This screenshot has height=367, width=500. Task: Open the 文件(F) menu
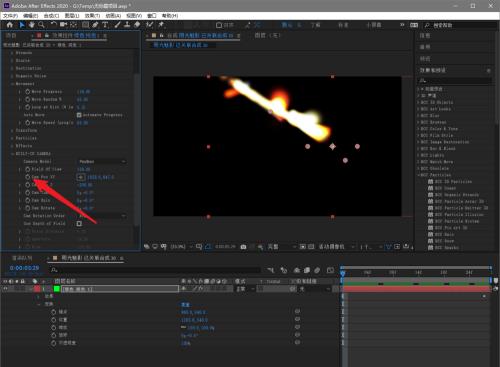click(10, 16)
